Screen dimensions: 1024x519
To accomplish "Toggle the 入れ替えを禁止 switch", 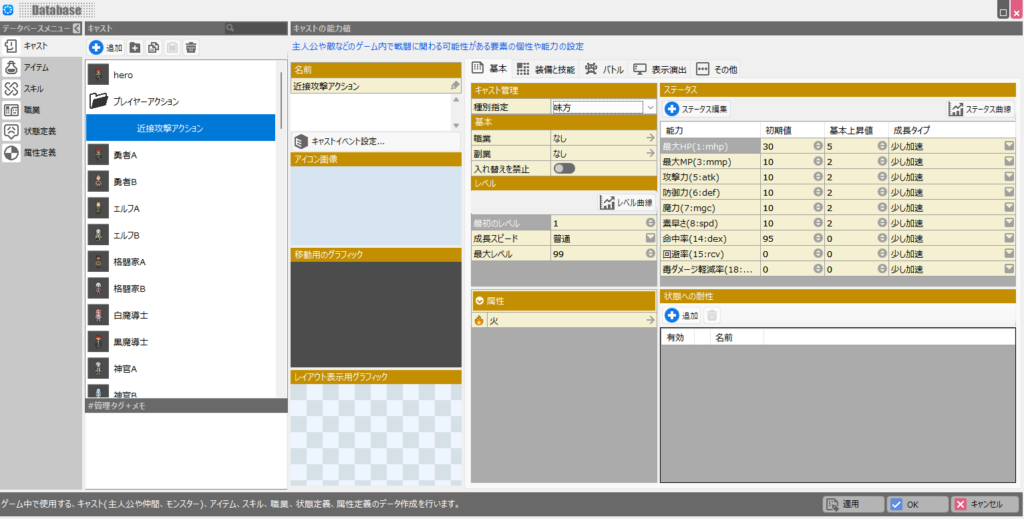I will (x=564, y=168).
